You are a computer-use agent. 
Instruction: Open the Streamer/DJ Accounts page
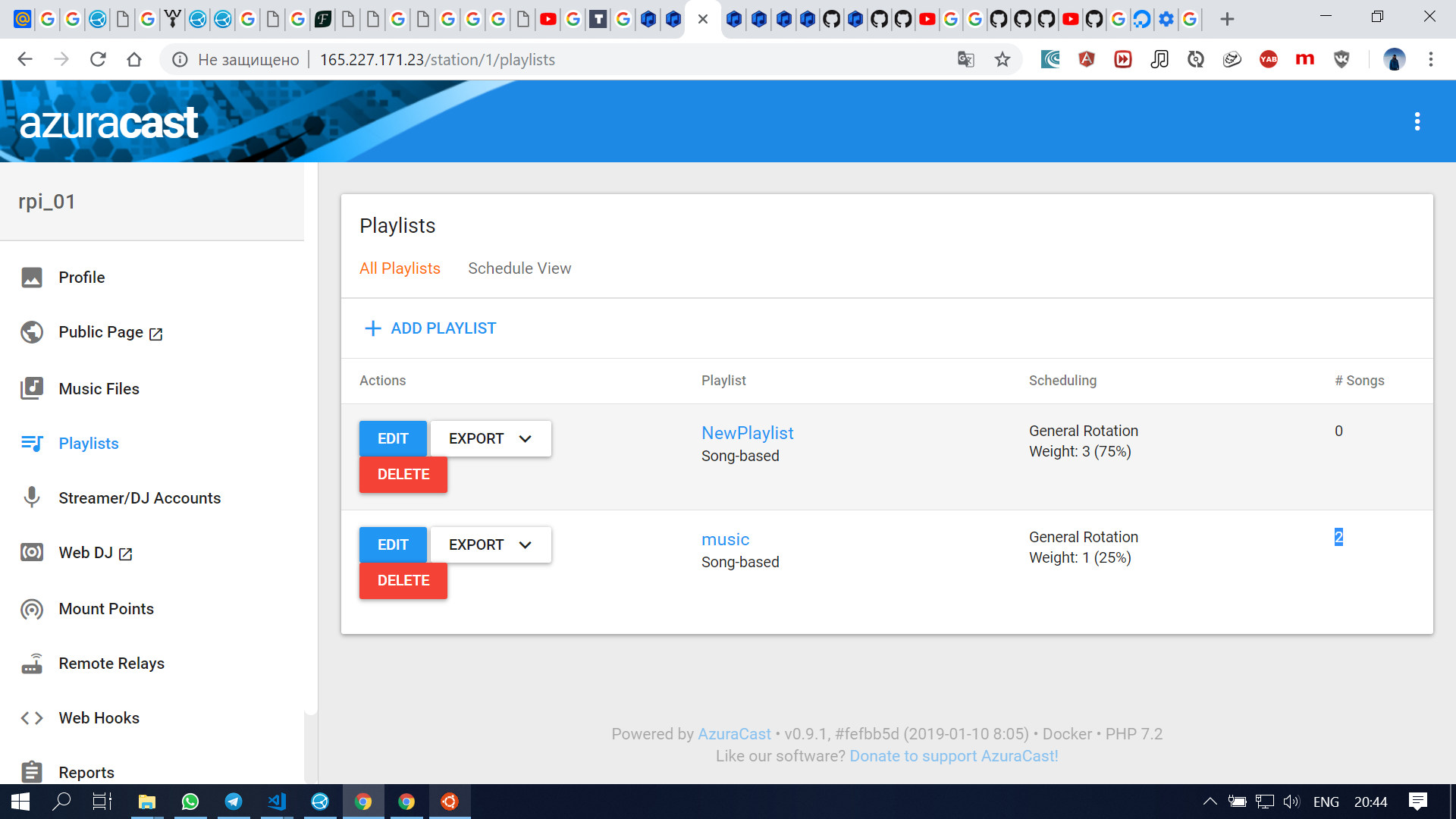(x=140, y=498)
